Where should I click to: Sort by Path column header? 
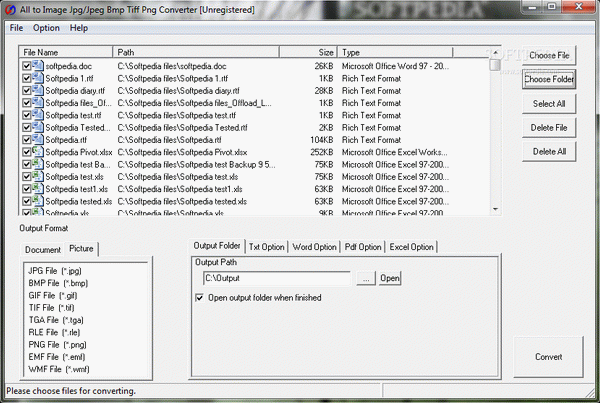pos(196,52)
